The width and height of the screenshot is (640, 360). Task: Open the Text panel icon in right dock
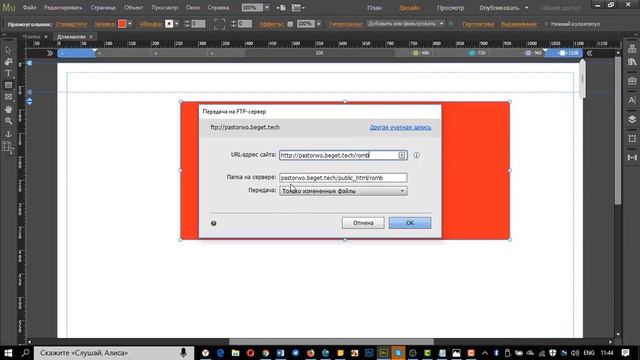pyautogui.click(x=632, y=100)
